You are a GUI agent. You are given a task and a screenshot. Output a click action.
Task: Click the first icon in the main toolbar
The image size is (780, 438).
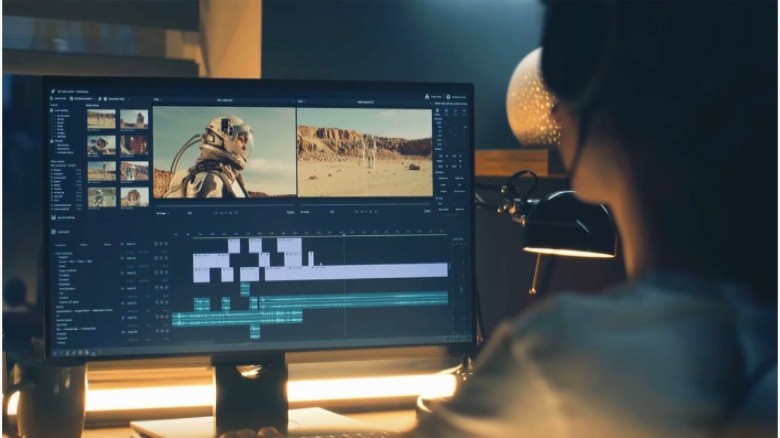(x=51, y=99)
